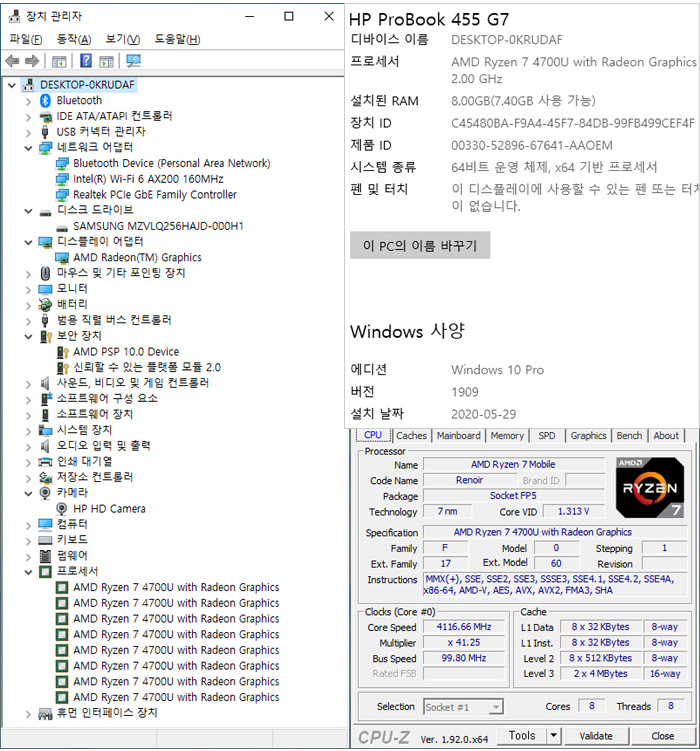Viewport: 700px width, 751px height.
Task: Click the 배터리 battery category icon
Action: [x=45, y=305]
